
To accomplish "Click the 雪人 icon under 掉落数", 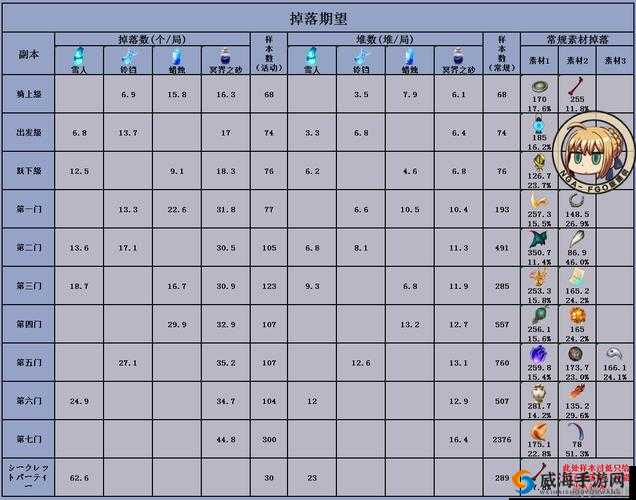I will pos(79,56).
